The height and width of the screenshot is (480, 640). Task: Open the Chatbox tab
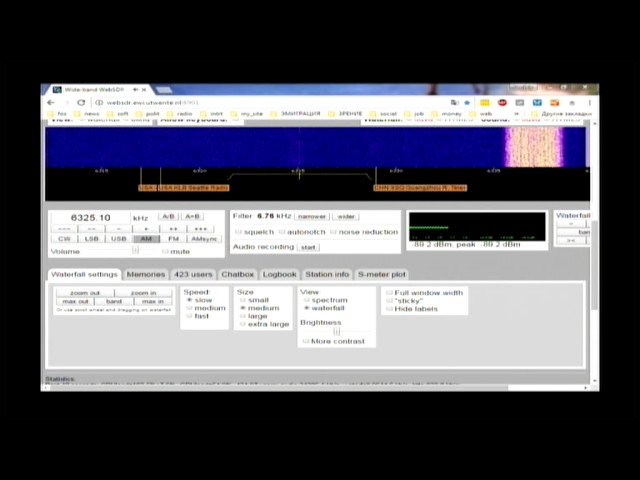[238, 275]
